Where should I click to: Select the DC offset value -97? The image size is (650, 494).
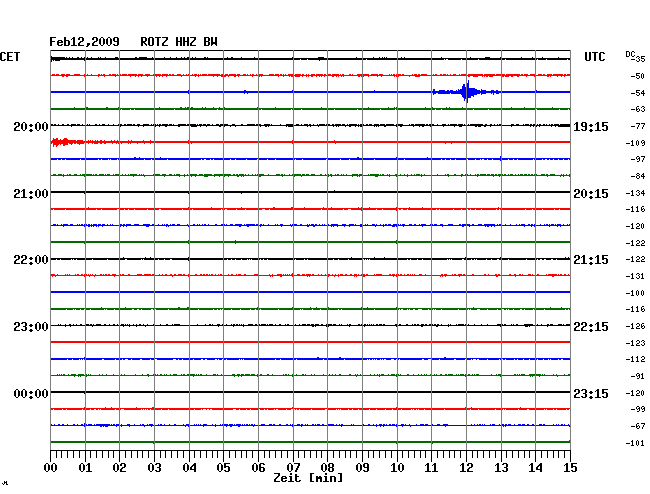(637, 159)
